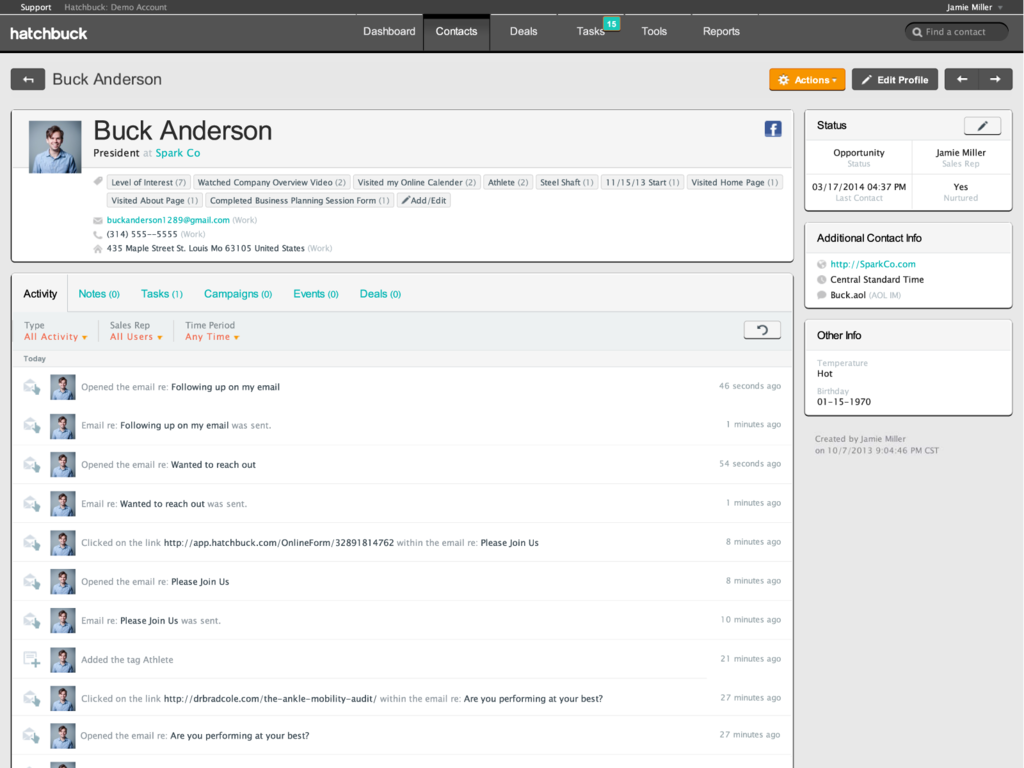Switch to the Campaigns (0) tab

pos(238,294)
